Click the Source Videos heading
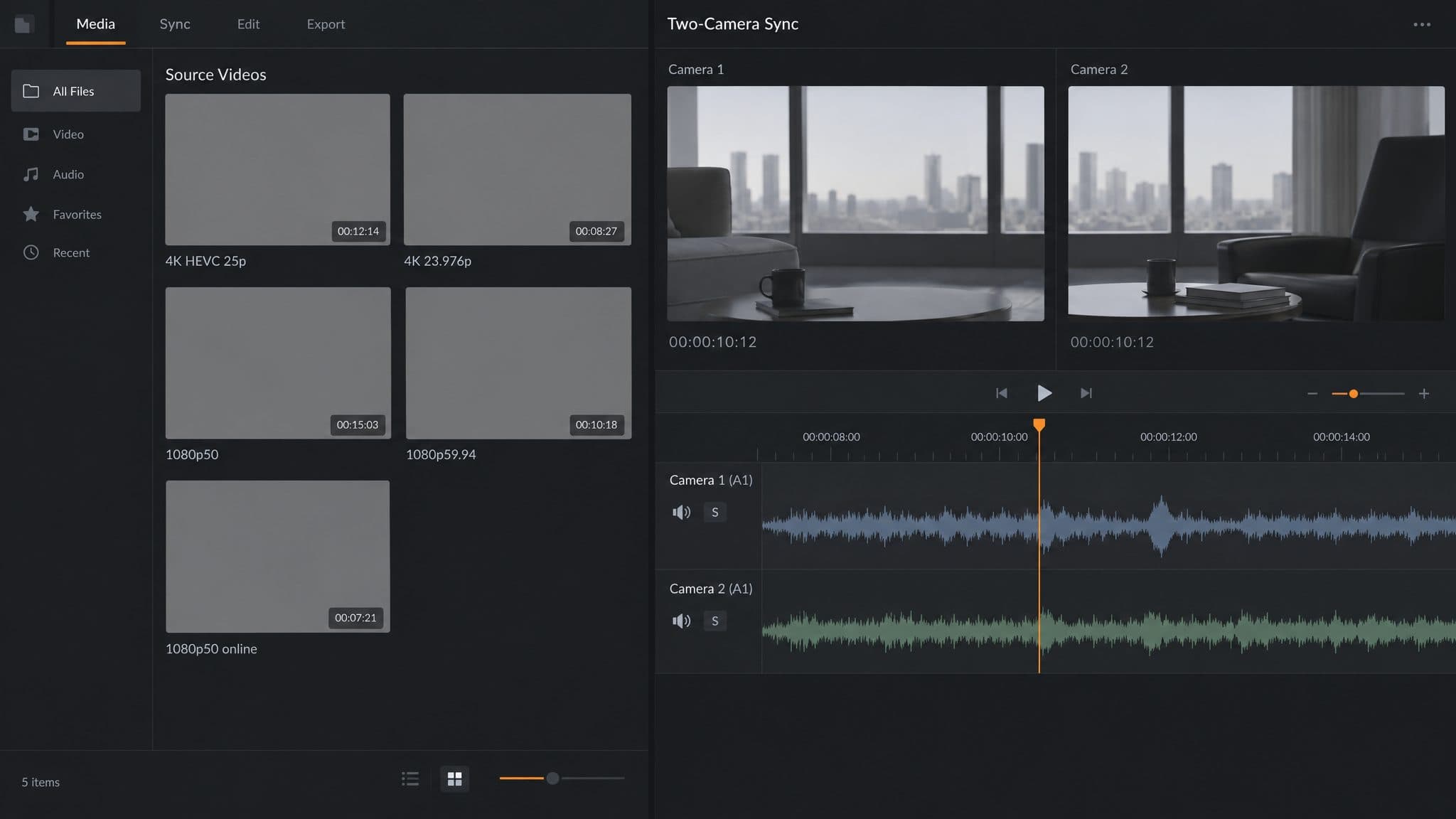This screenshot has width=1456, height=819. (x=215, y=75)
